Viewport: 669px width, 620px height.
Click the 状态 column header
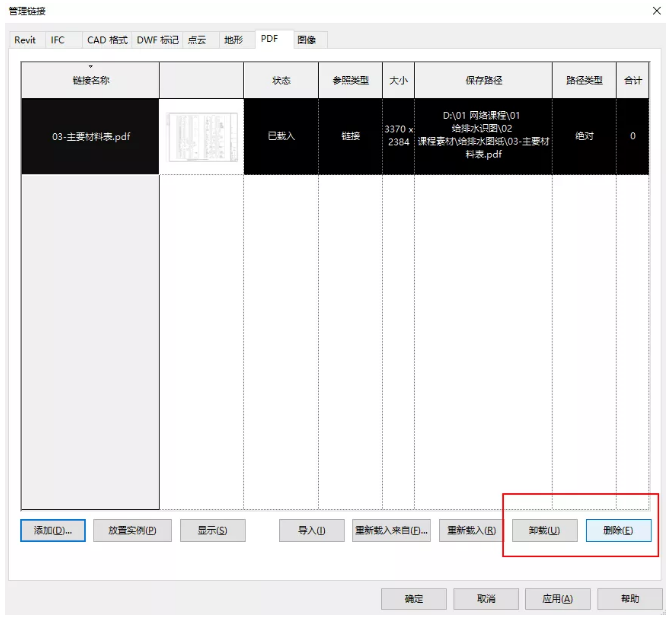(281, 80)
